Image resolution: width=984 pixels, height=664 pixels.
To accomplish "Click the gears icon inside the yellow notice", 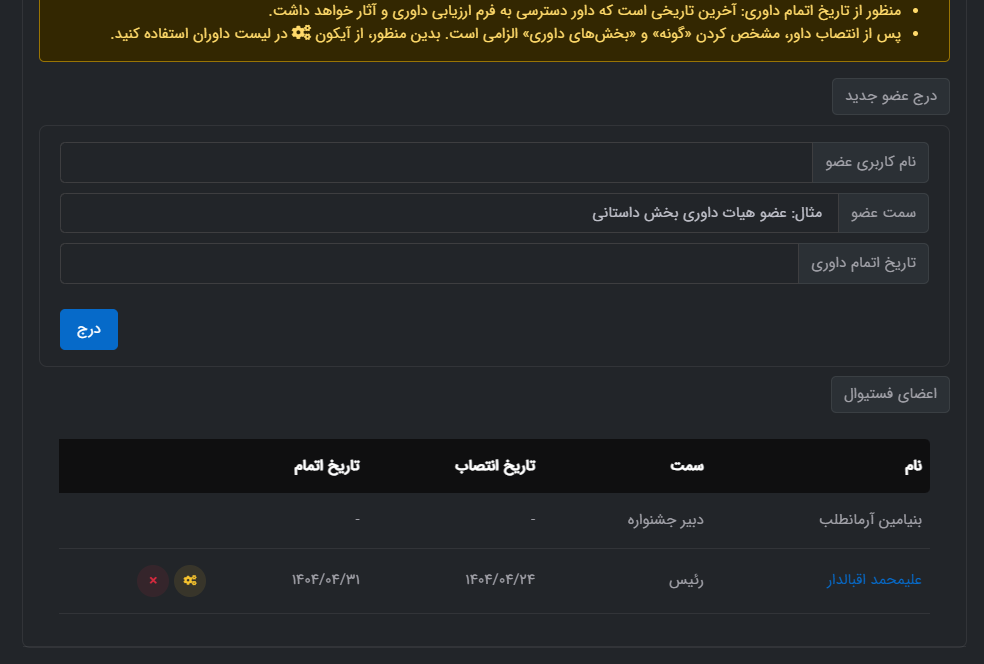I will [301, 33].
